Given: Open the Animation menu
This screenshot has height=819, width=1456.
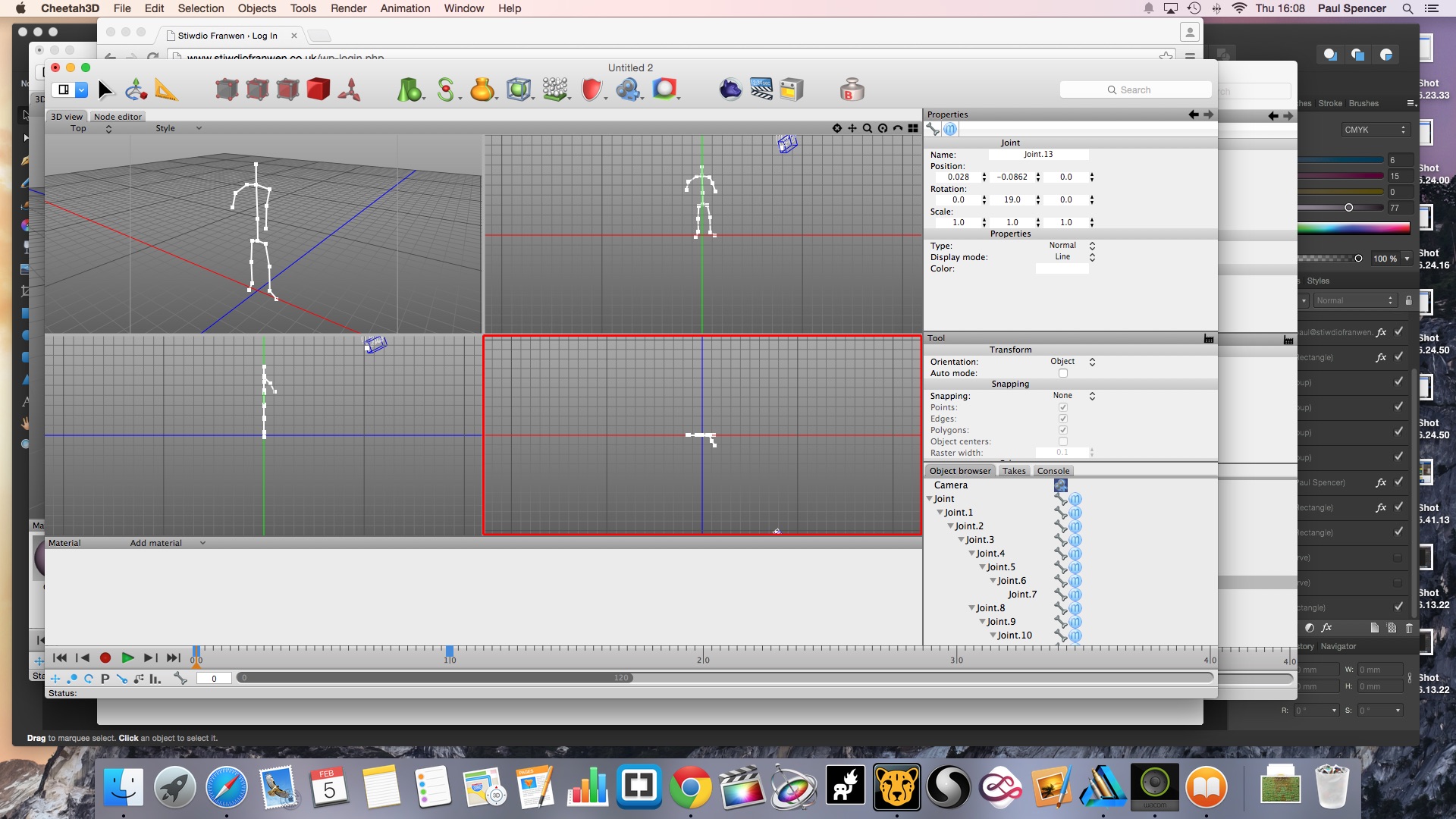Looking at the screenshot, I should click(x=405, y=8).
